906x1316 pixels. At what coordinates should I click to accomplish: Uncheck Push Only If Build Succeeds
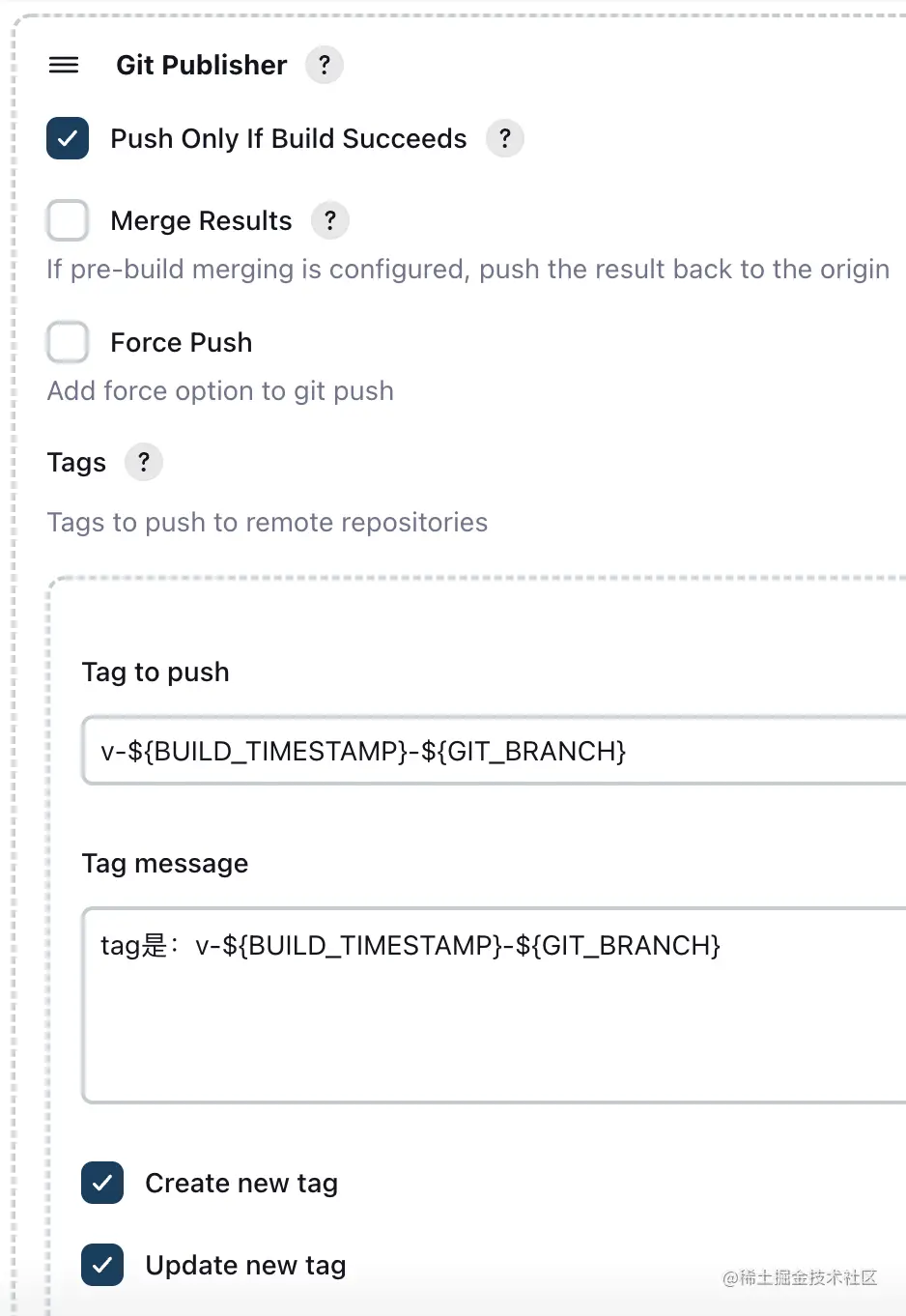[68, 138]
